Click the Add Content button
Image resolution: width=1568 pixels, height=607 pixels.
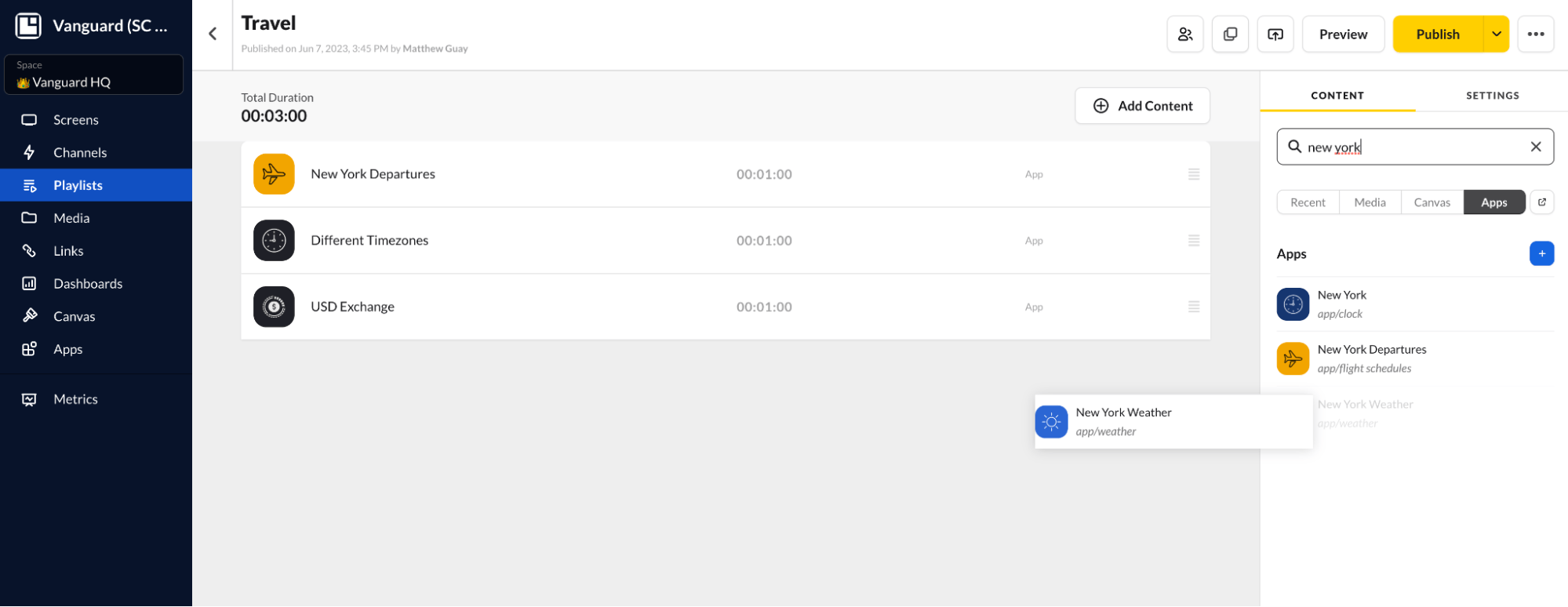[x=1142, y=106]
